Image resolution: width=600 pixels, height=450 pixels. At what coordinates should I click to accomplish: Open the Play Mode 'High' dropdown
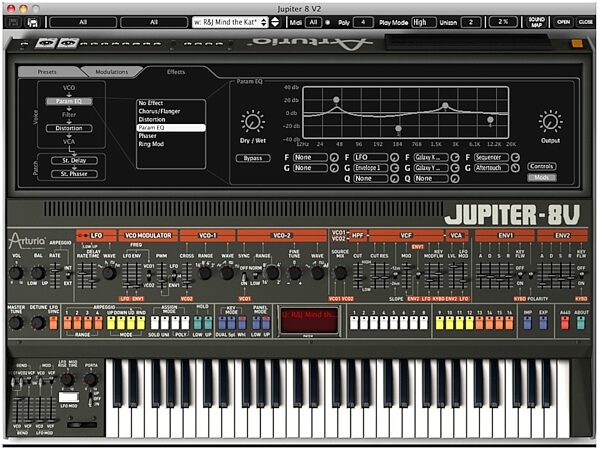[424, 22]
